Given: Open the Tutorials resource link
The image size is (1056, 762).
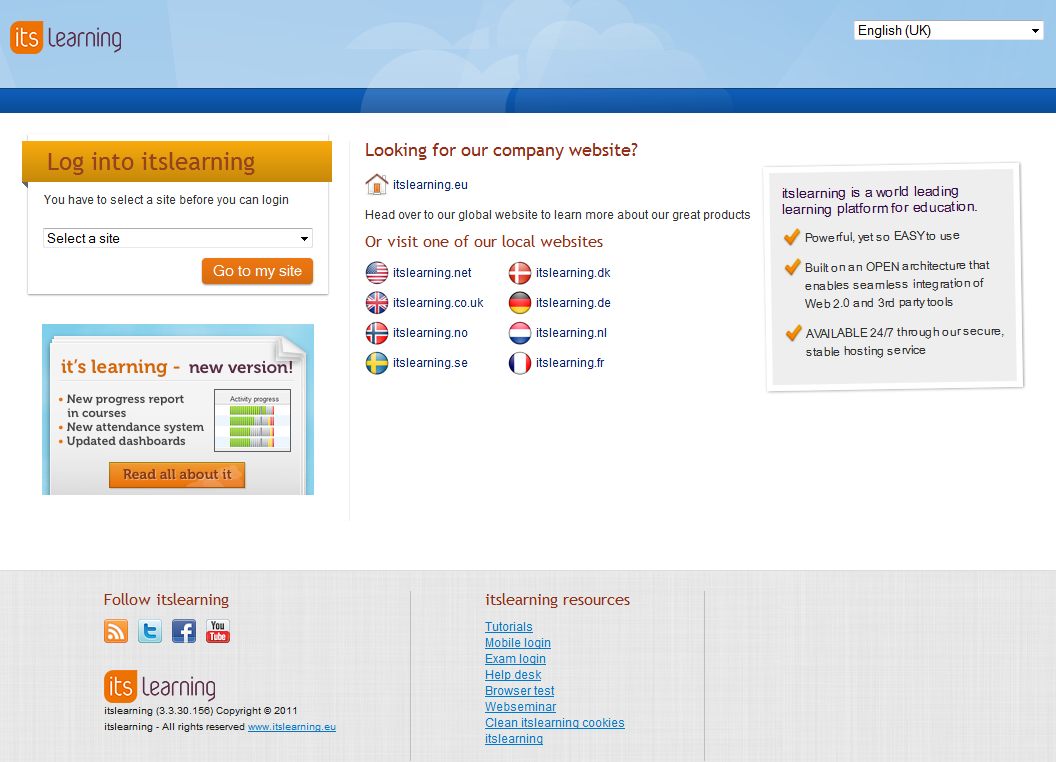Looking at the screenshot, I should 509,627.
